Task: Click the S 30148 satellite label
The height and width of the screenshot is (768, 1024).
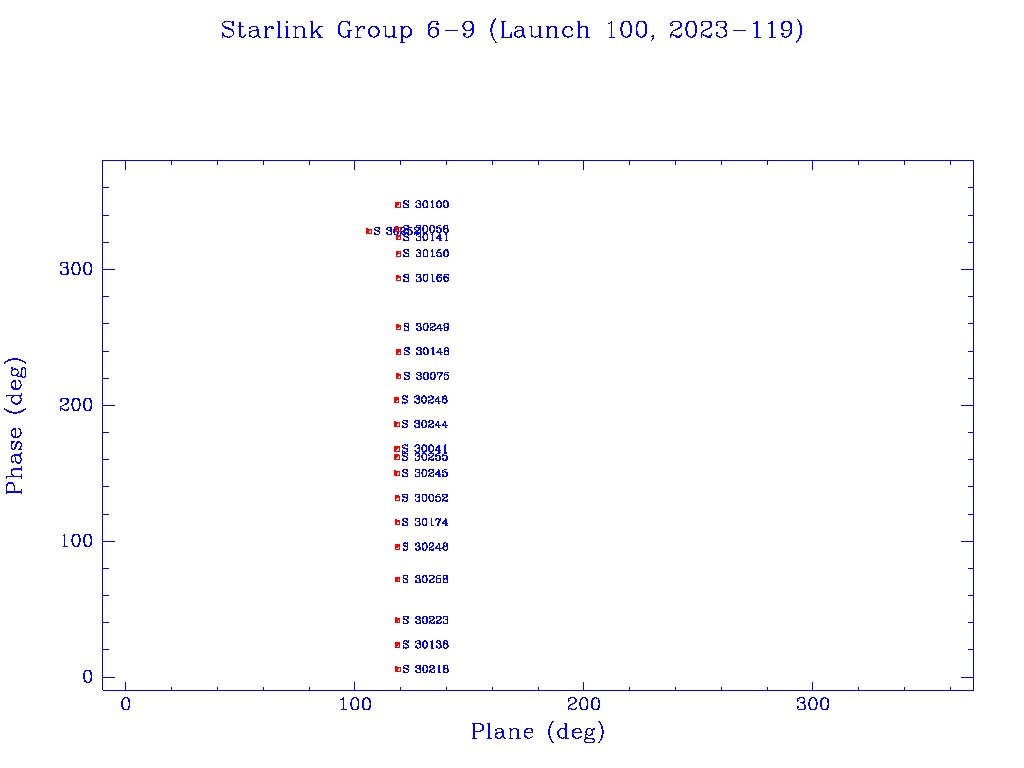Action: [426, 352]
